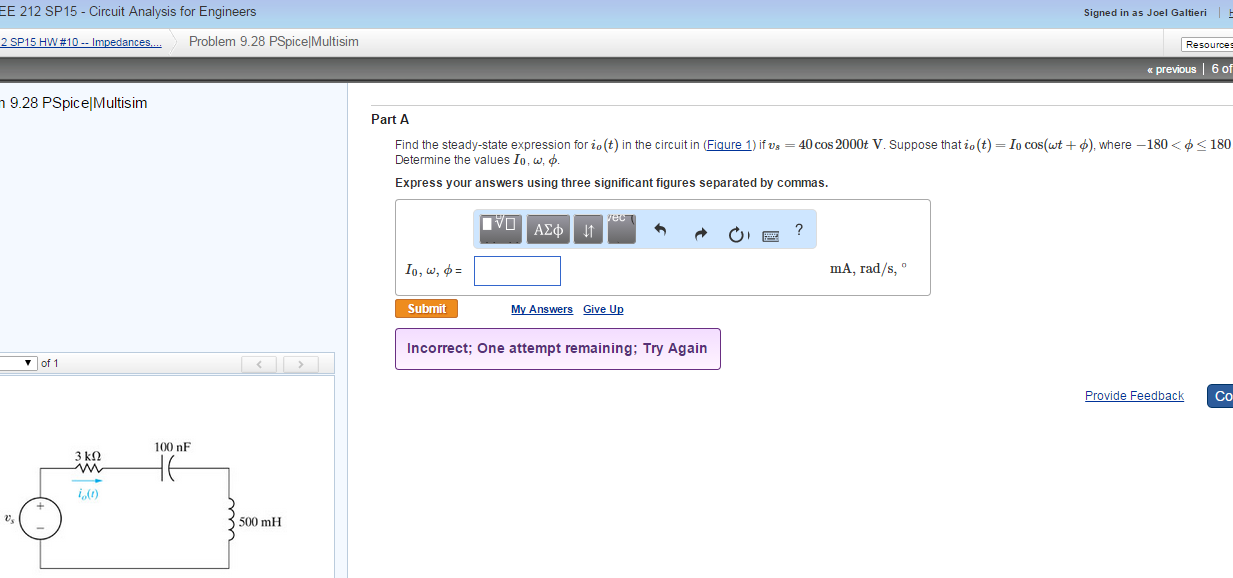Redo the last answer edit
This screenshot has width=1233, height=578.
tap(700, 229)
